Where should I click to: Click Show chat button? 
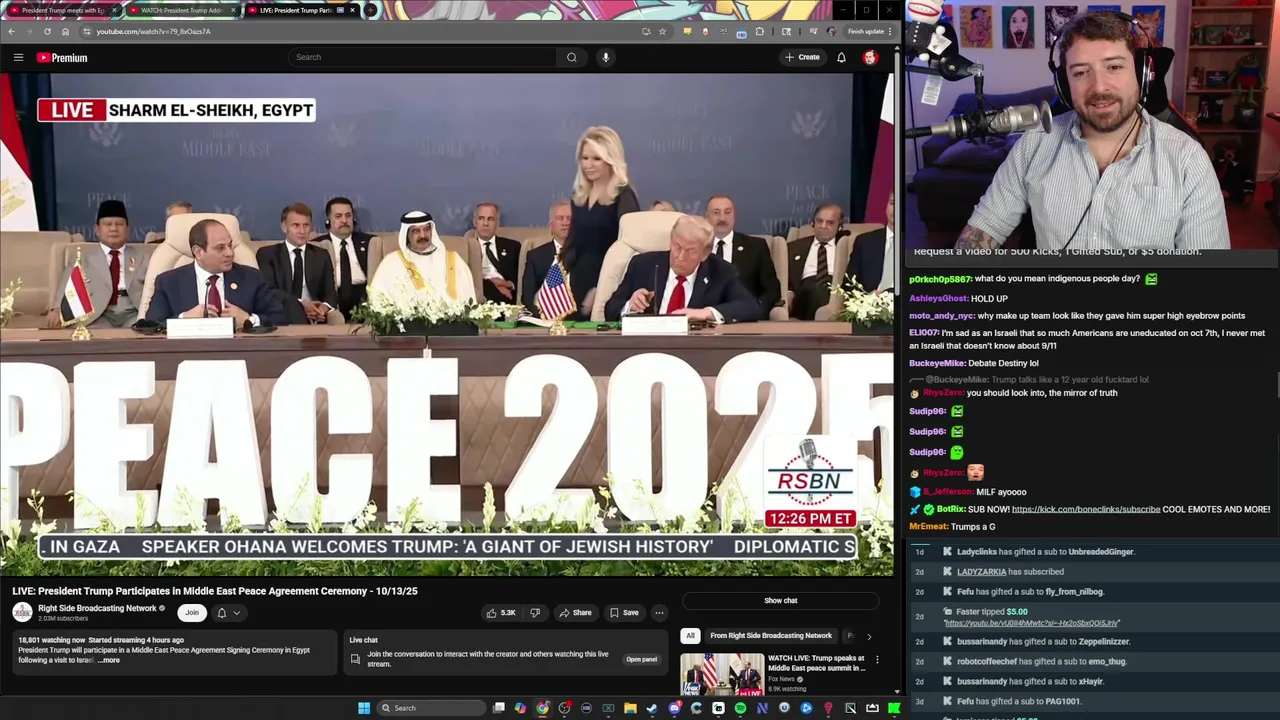tap(780, 601)
